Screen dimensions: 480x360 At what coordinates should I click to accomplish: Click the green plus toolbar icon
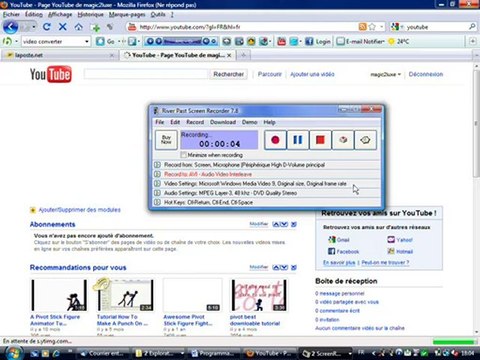96,27
